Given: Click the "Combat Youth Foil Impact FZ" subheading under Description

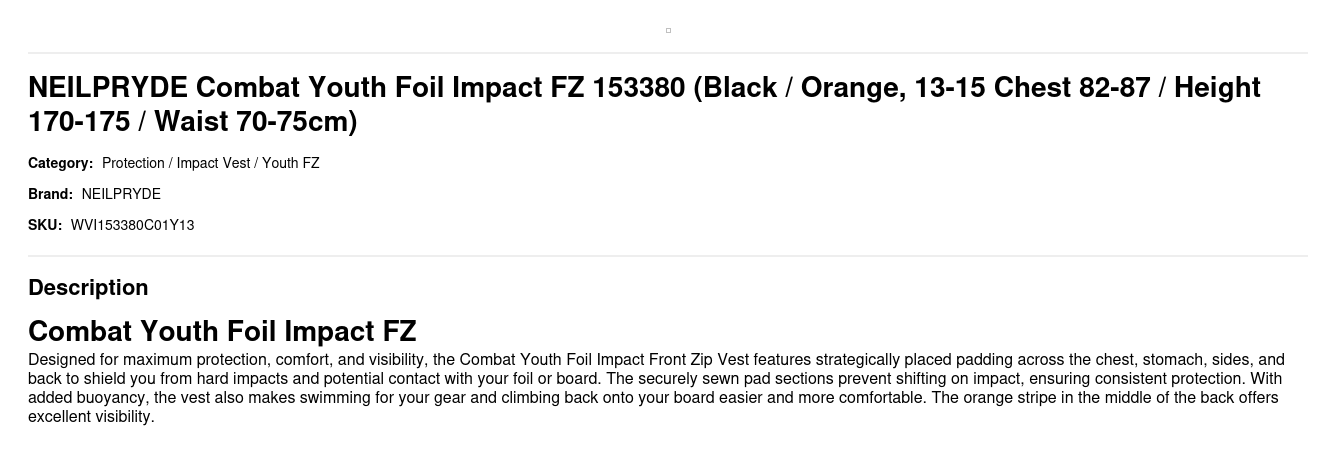Looking at the screenshot, I should (222, 331).
